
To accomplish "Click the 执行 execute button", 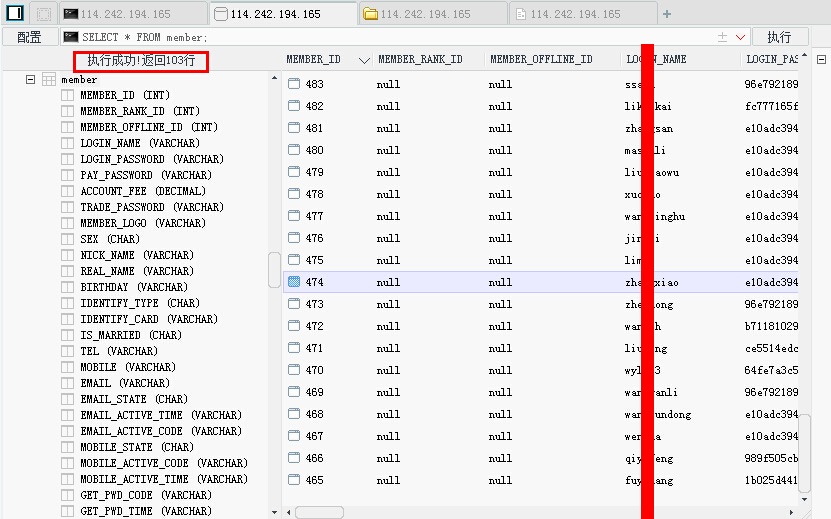I will pos(780,37).
